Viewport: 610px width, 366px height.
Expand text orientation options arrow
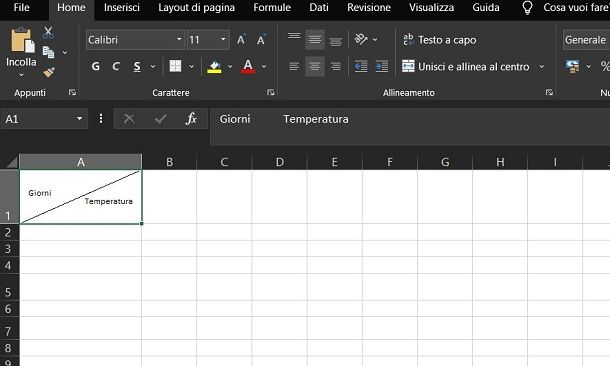pos(375,40)
